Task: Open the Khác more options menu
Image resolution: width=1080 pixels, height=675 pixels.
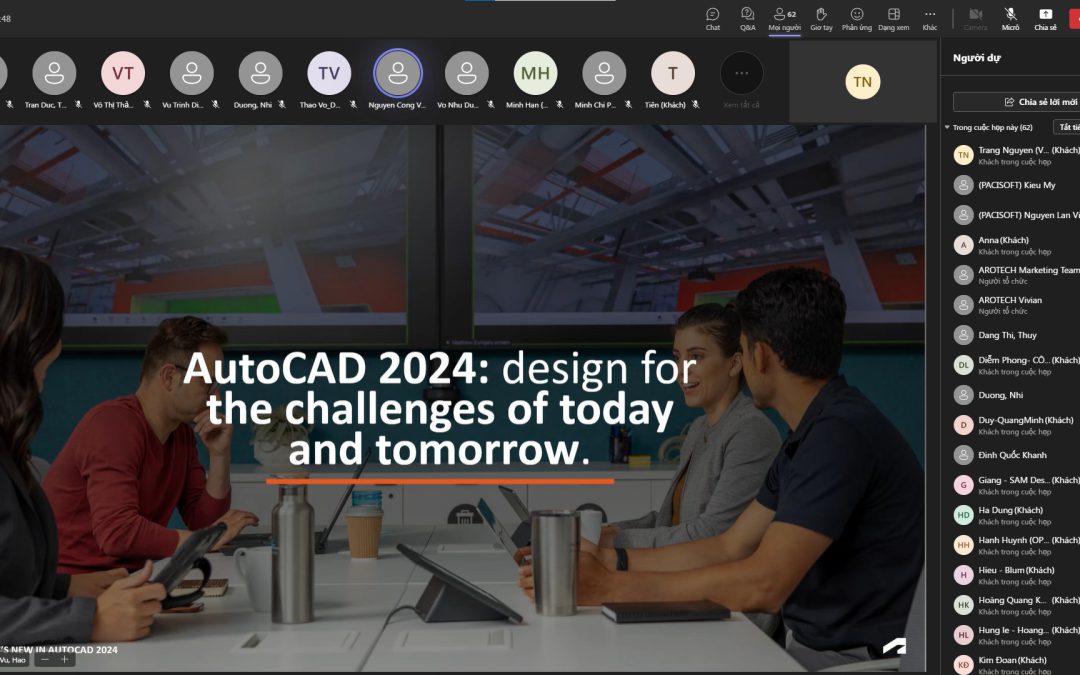Action: pos(930,19)
